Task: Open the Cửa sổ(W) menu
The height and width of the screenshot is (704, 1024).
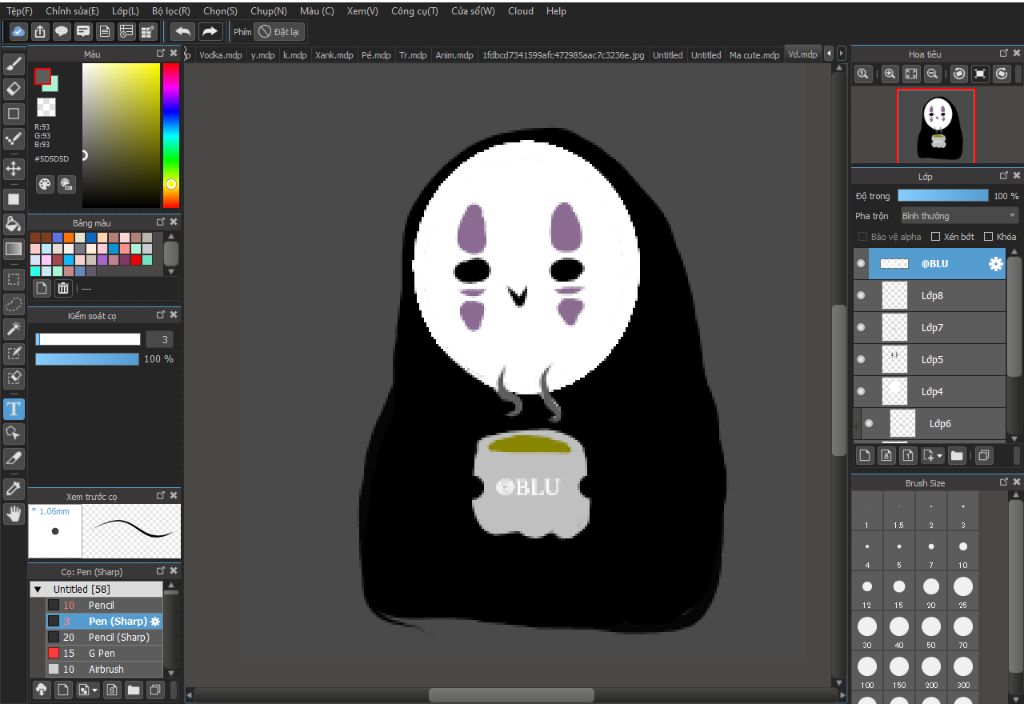Action: coord(473,11)
